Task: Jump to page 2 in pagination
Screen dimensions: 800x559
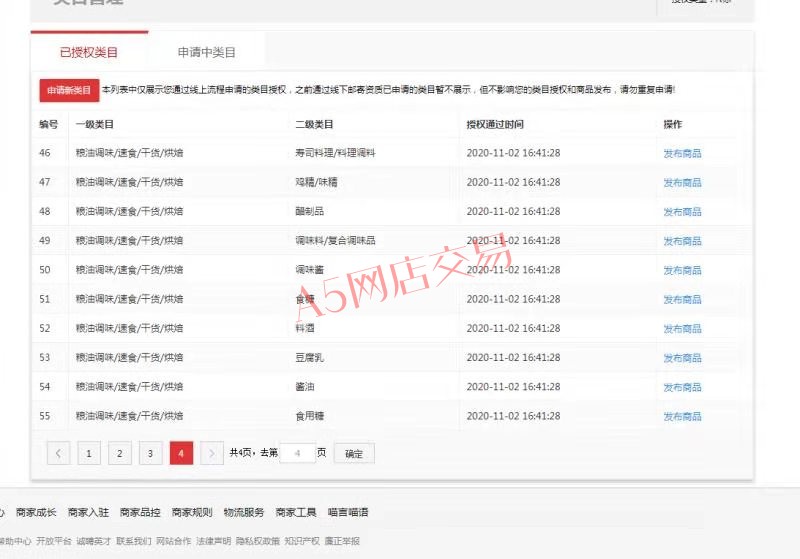Action: pos(119,453)
